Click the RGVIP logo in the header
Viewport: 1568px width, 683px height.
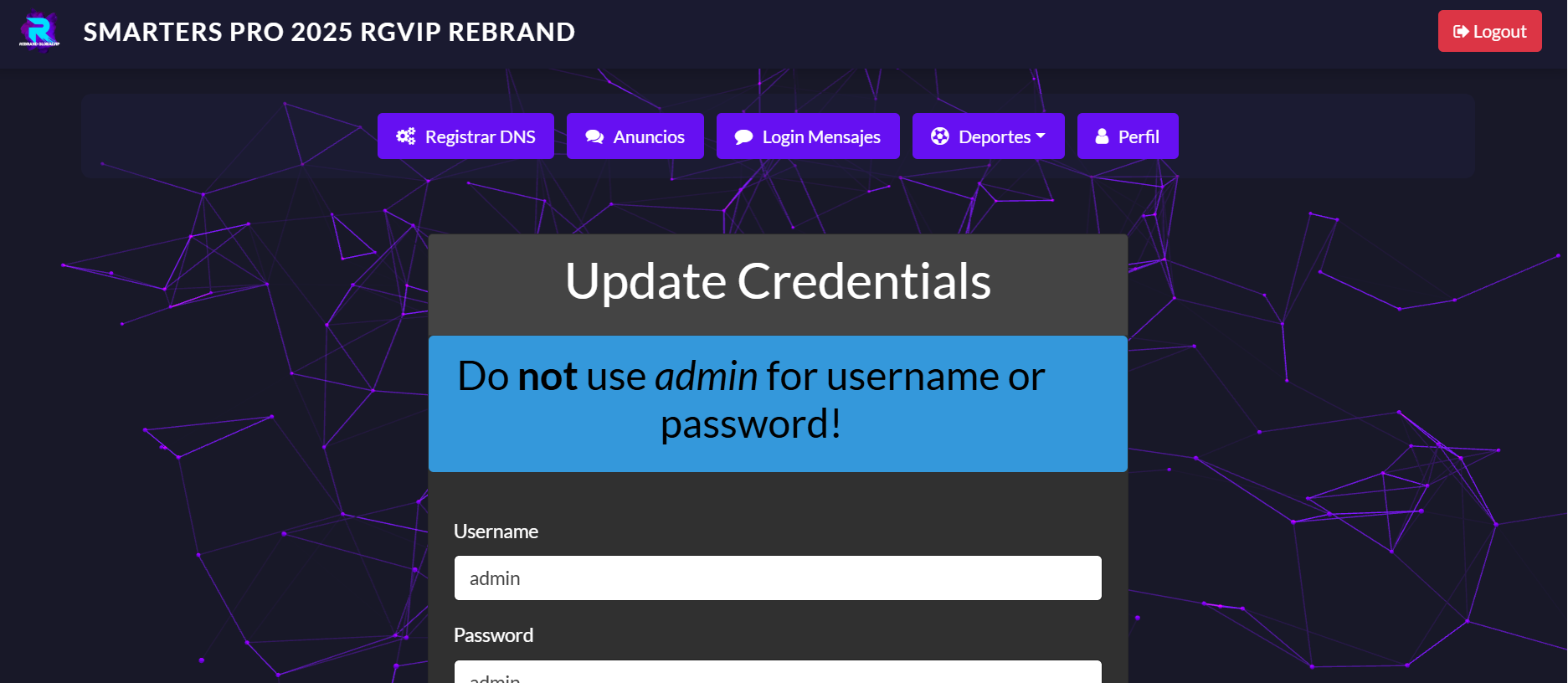[39, 32]
